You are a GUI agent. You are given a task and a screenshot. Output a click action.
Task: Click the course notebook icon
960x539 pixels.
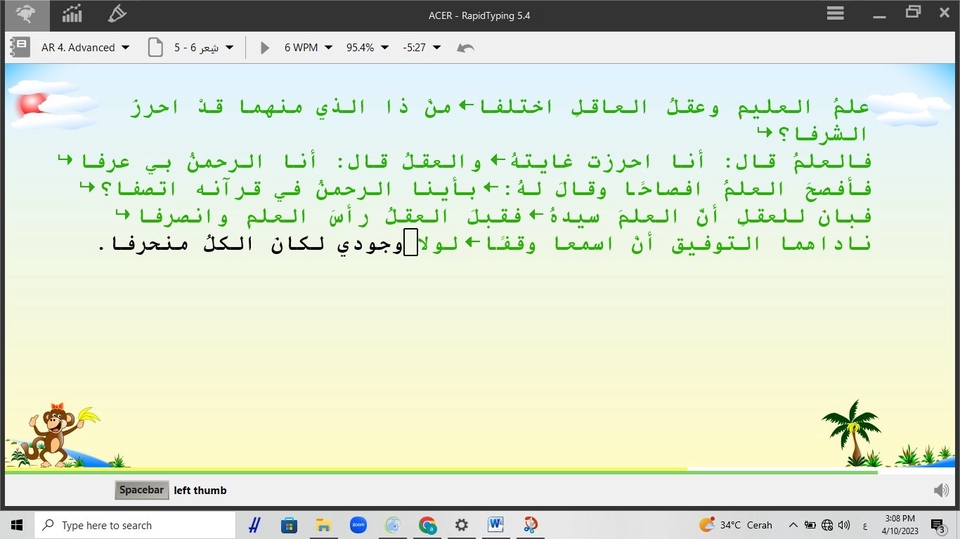pyautogui.click(x=20, y=47)
